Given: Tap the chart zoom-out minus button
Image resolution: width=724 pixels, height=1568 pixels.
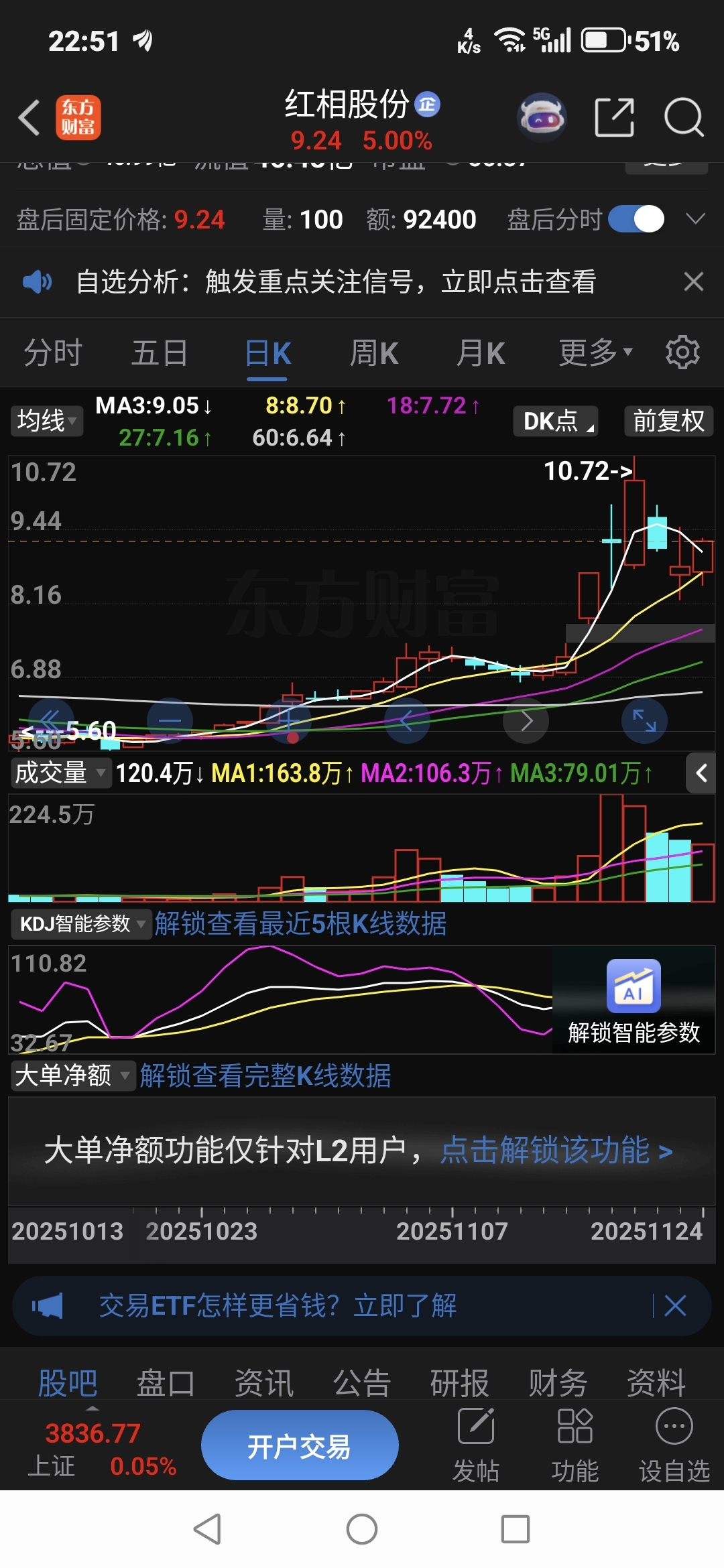Looking at the screenshot, I should coord(170,720).
